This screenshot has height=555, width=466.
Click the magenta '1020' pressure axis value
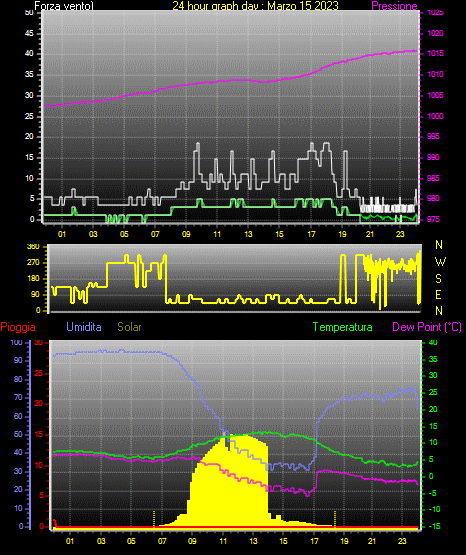435,33
